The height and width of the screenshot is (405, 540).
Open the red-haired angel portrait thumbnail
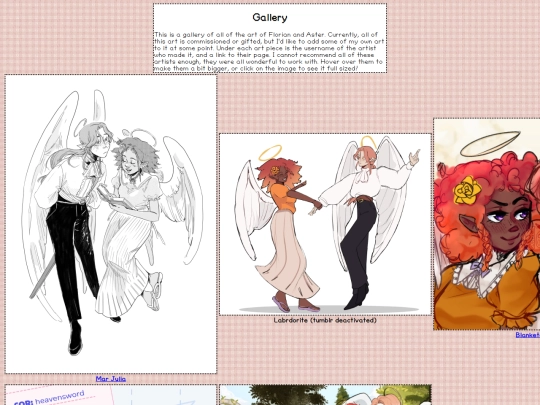click(487, 224)
